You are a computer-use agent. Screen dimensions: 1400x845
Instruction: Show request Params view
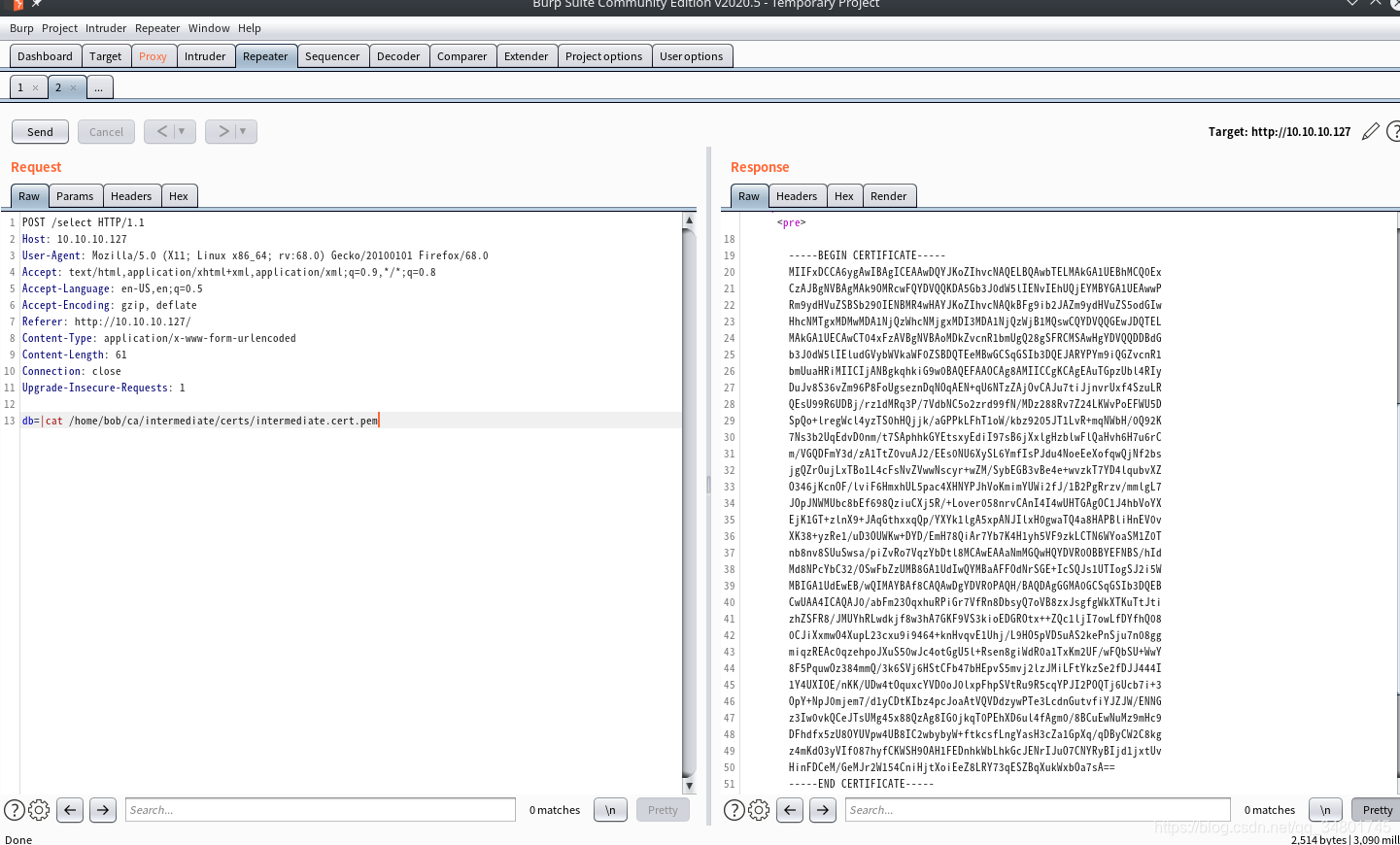(x=75, y=196)
